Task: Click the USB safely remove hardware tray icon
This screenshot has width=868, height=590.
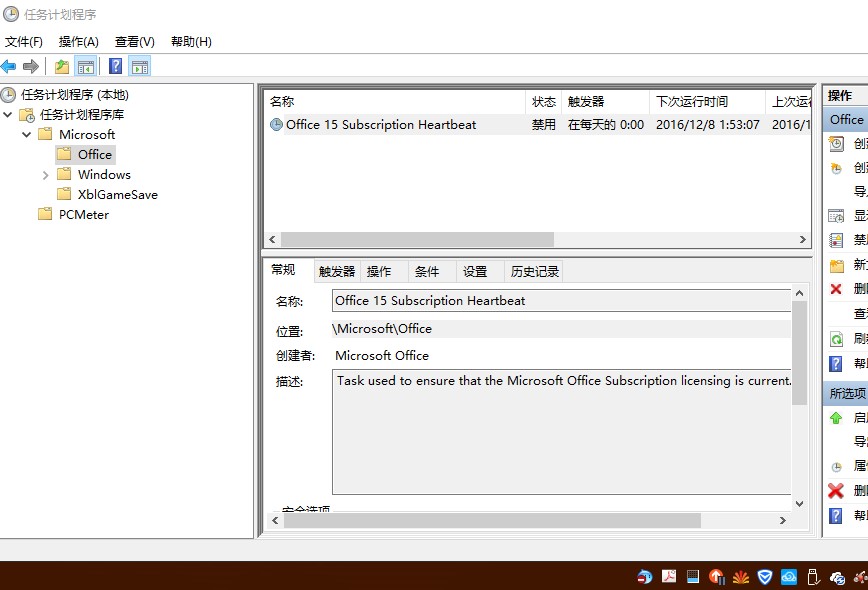Action: 813,577
